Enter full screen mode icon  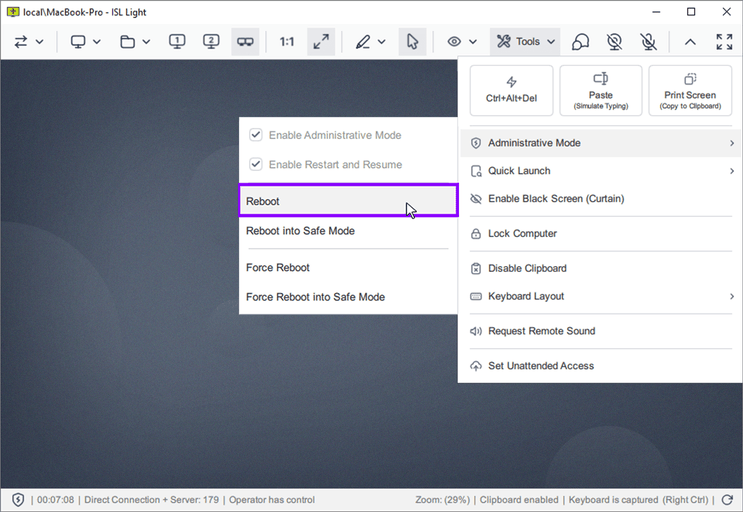(x=724, y=42)
